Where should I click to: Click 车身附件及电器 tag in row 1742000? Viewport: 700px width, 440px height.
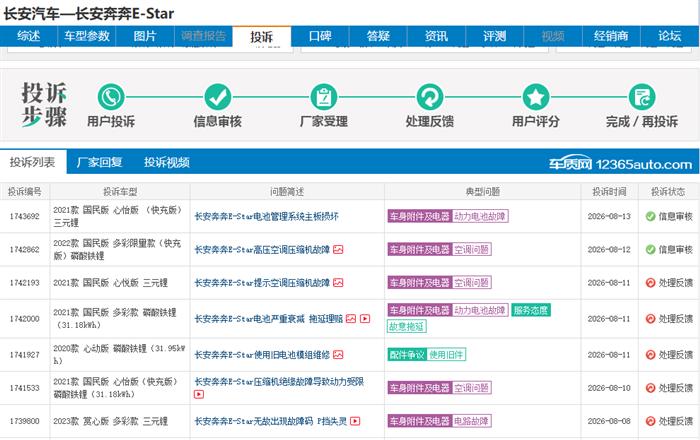pos(420,310)
